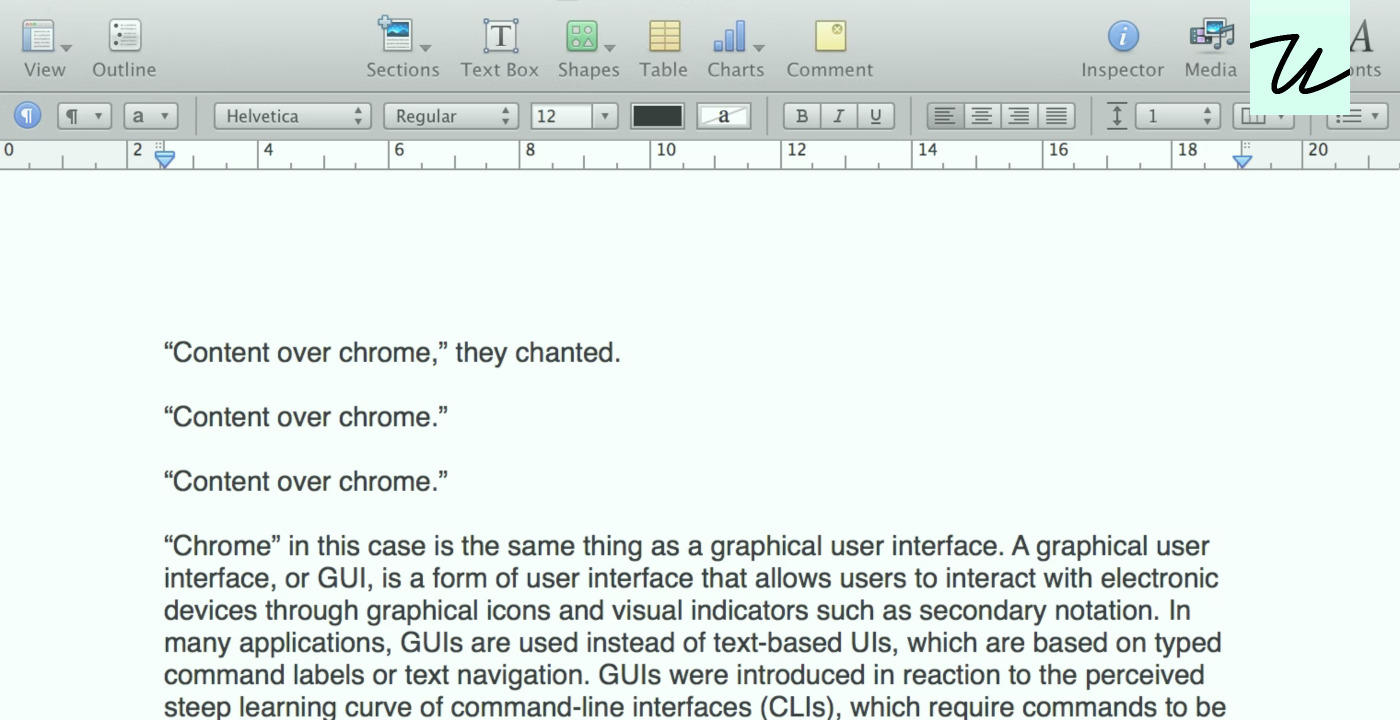
Task: Click the text "they chanted."
Action: tap(538, 353)
